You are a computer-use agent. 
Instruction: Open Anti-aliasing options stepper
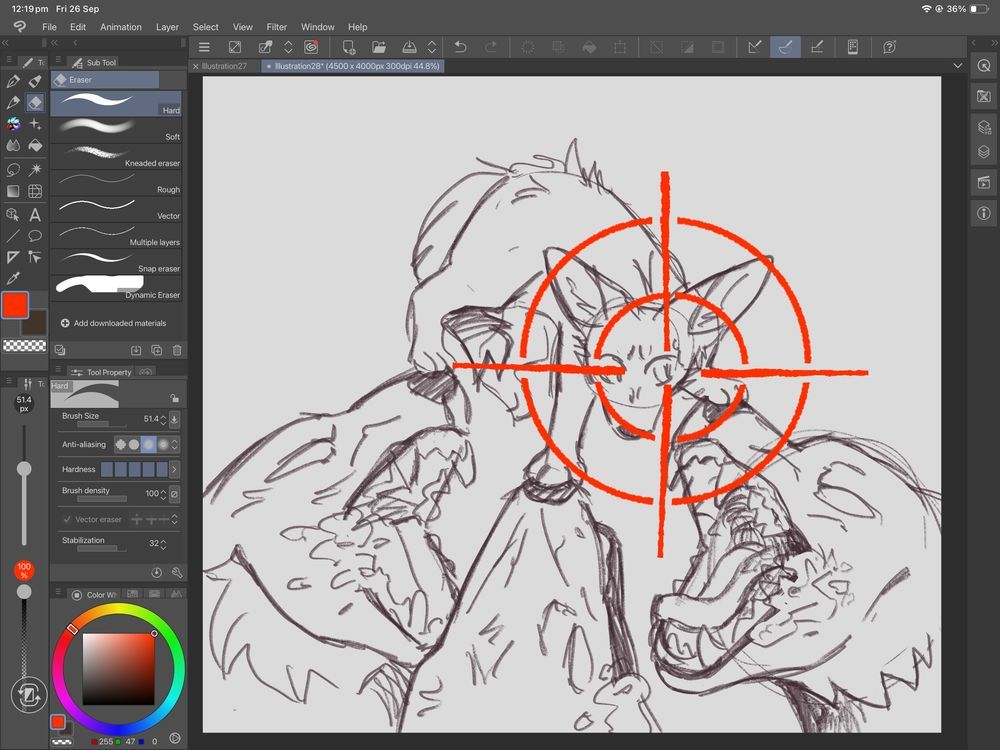pos(175,445)
